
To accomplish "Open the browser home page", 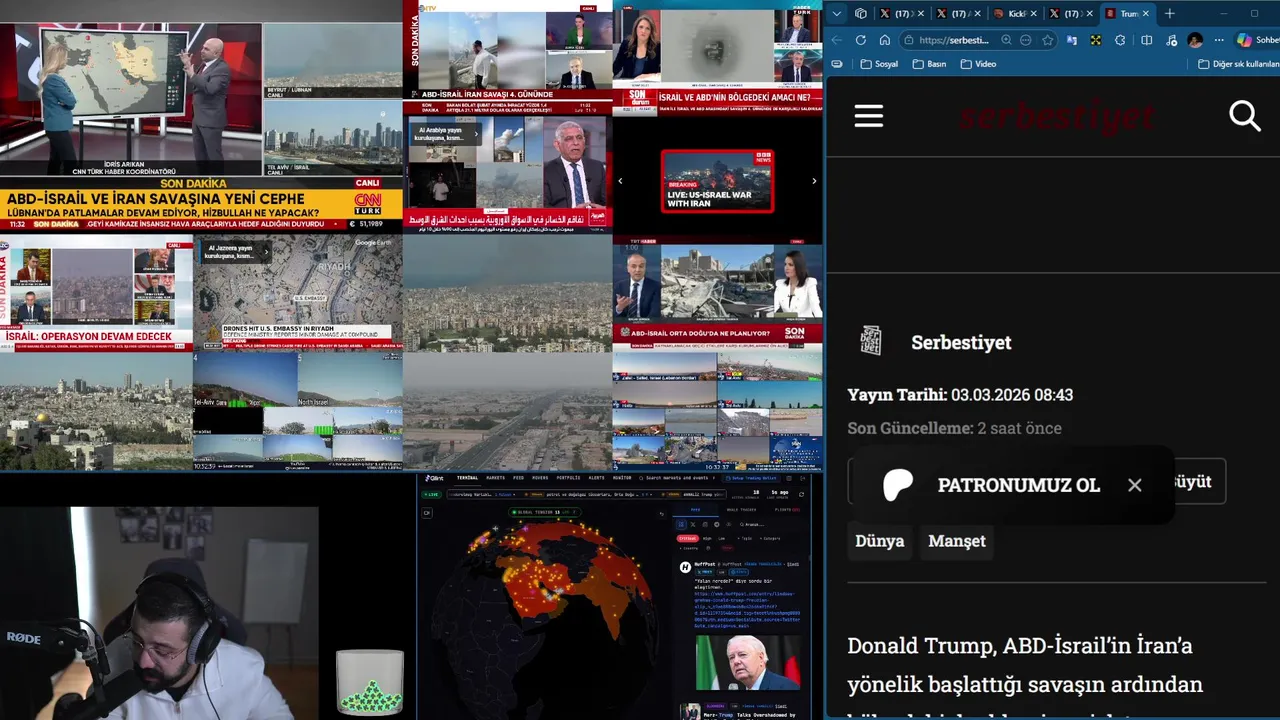I will (x=885, y=40).
